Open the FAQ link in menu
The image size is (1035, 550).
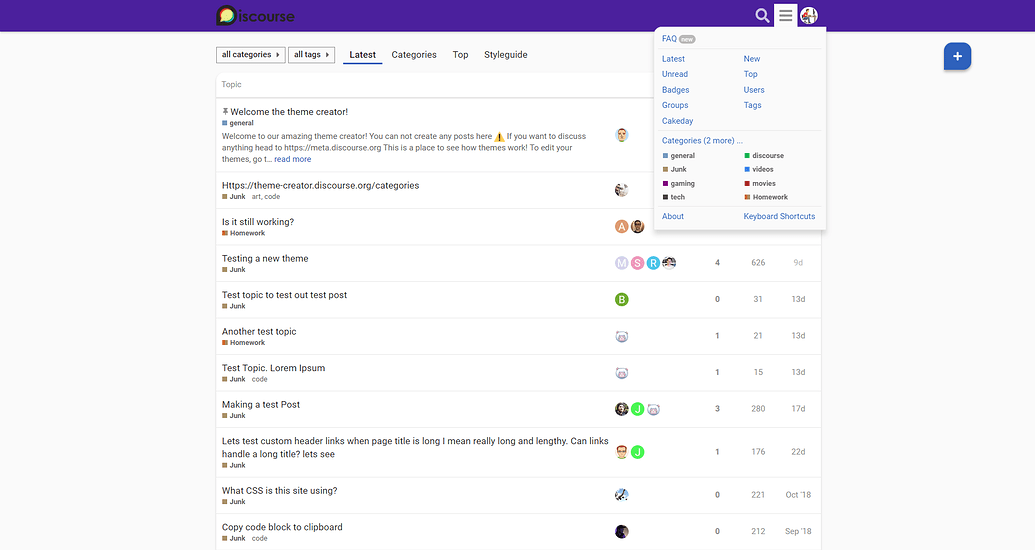point(669,39)
